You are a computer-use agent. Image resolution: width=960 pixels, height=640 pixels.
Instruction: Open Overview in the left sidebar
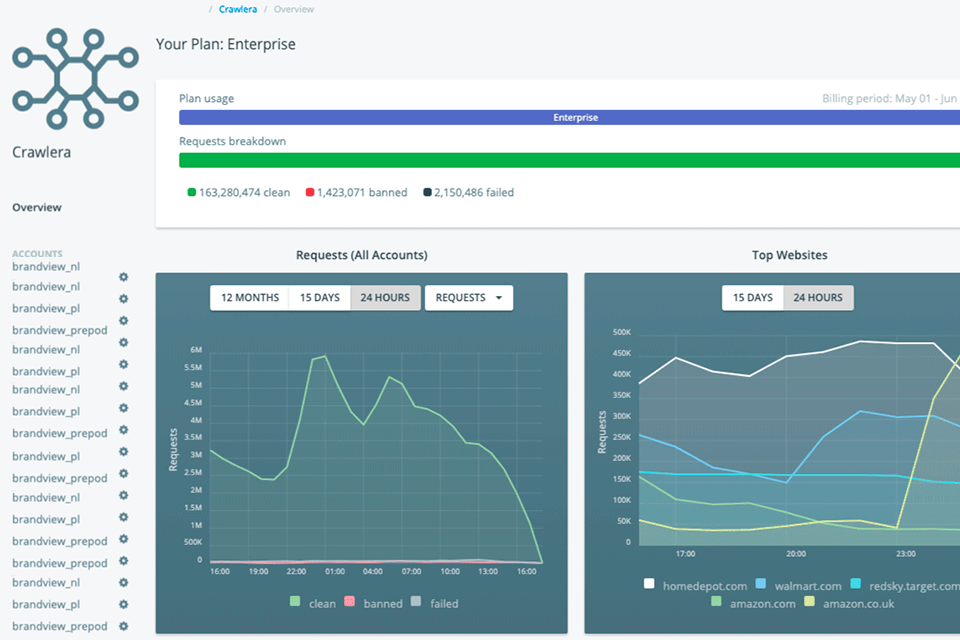click(37, 208)
